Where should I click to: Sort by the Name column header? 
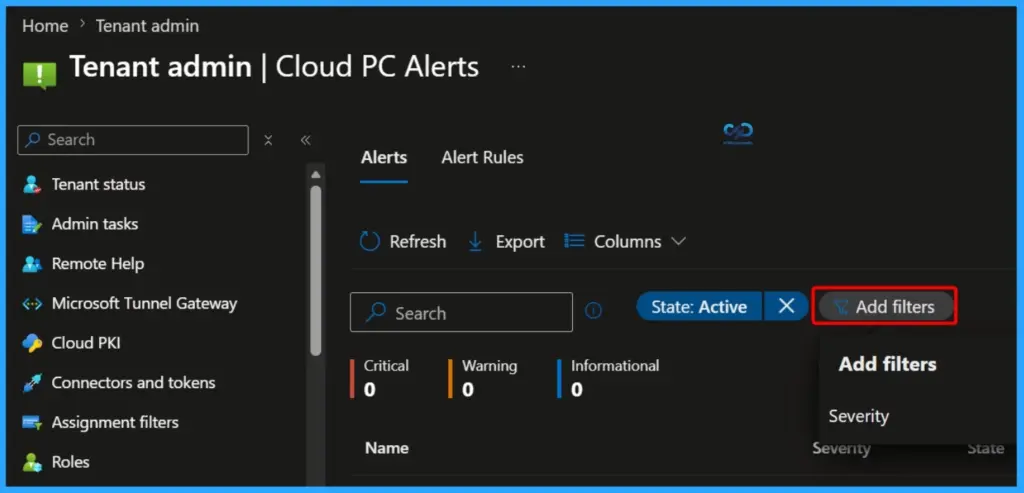(x=387, y=448)
